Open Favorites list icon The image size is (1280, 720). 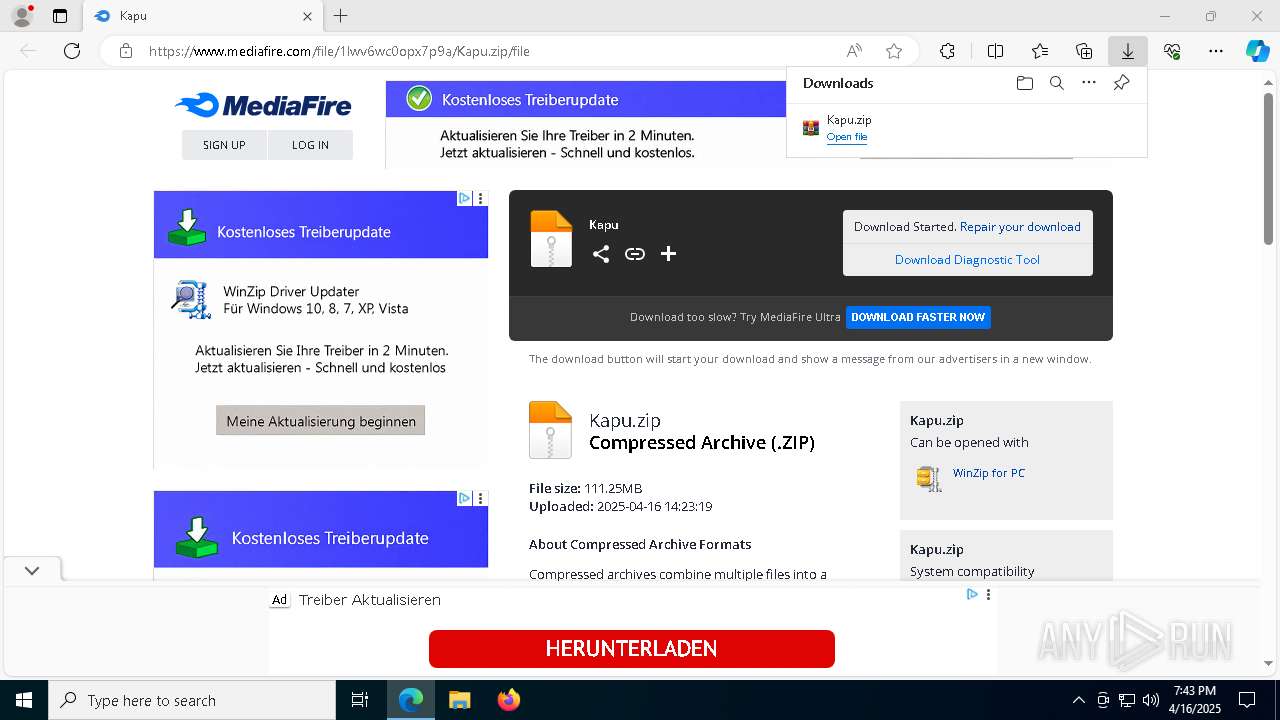click(x=1040, y=51)
